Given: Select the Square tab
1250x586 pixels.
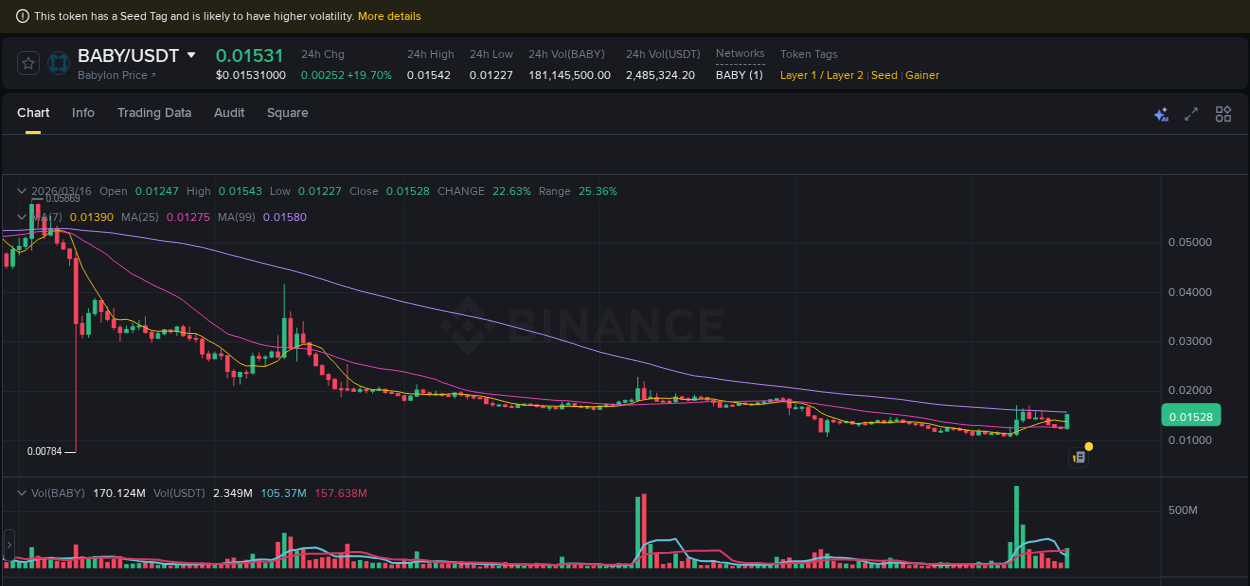Looking at the screenshot, I should click(x=287, y=113).
